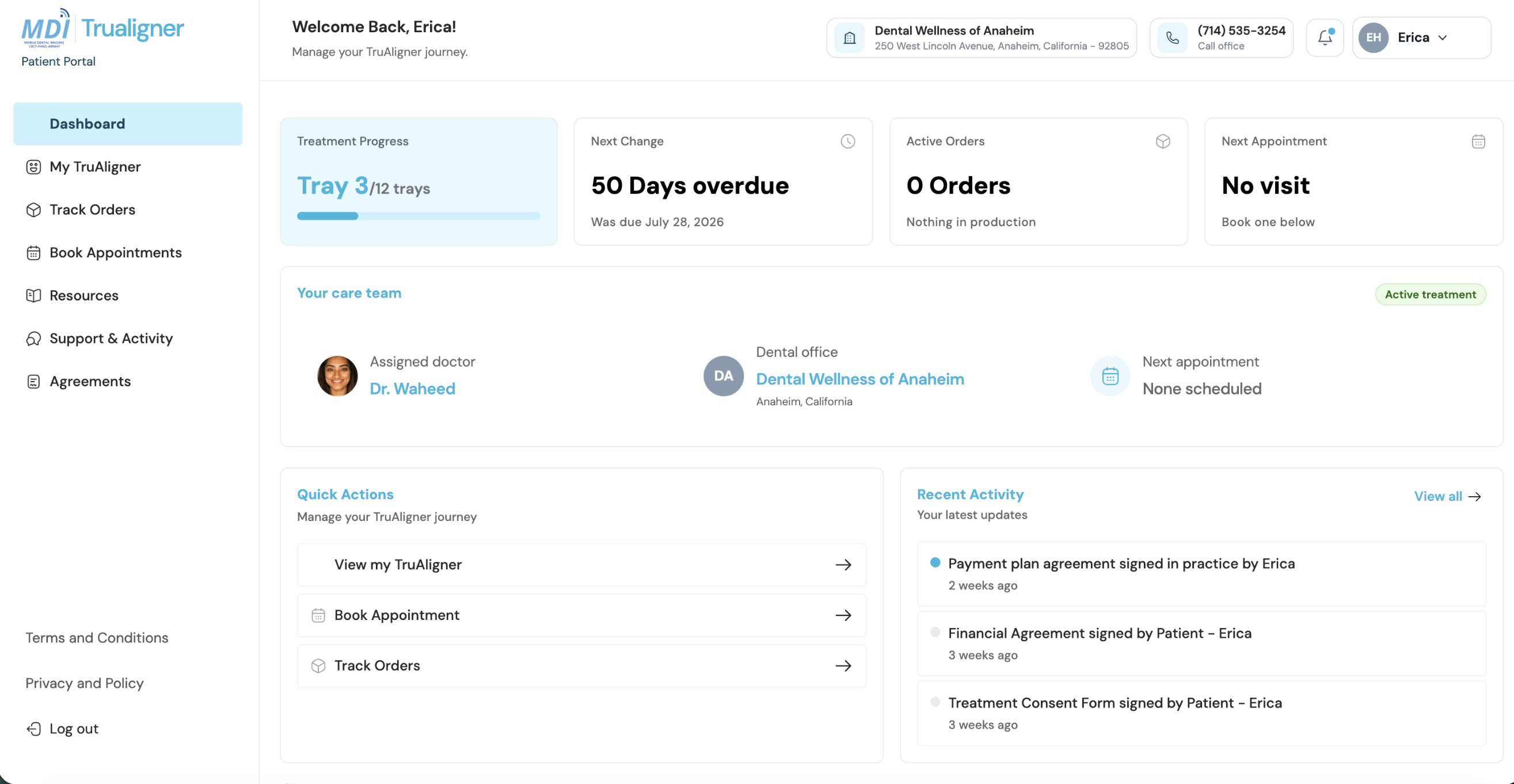Click Tray 3/12 trays text
Image resolution: width=1514 pixels, height=784 pixels.
coord(363,187)
